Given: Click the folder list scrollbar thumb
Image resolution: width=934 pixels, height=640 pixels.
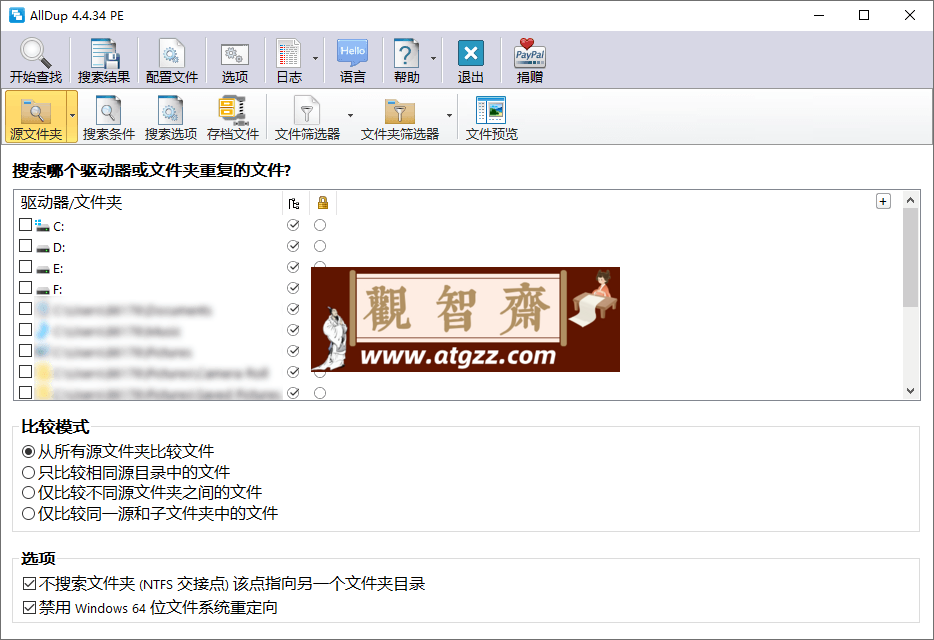Looking at the screenshot, I should pos(910,257).
